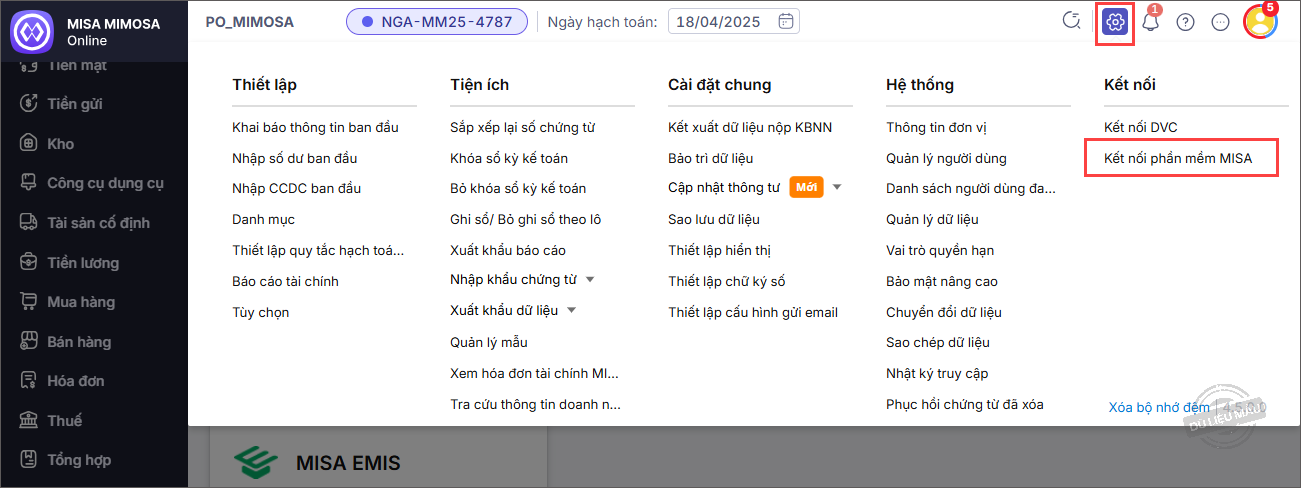Image resolution: width=1301 pixels, height=488 pixels.
Task: Open Vai trò quyền hạn
Action: [x=940, y=250]
